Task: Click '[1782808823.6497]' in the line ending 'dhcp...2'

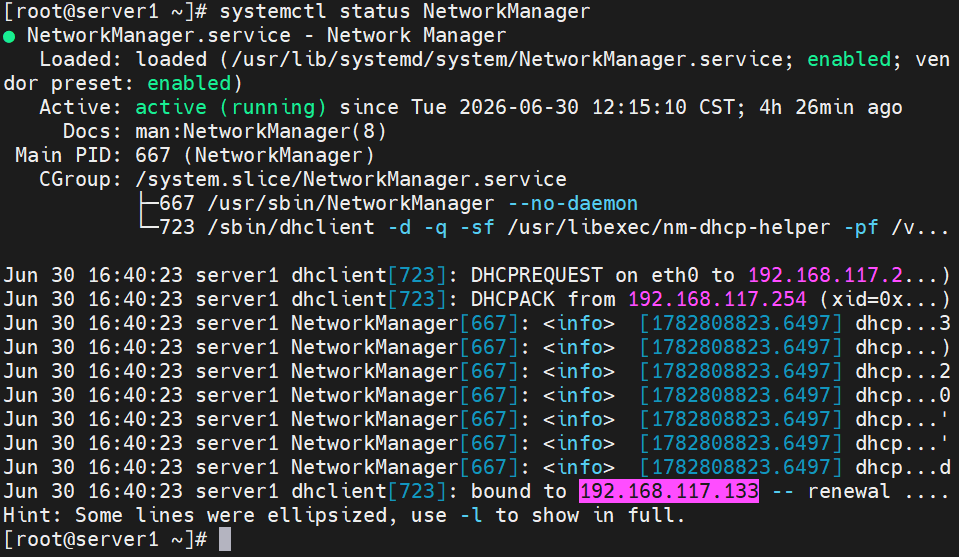Action: pos(741,371)
